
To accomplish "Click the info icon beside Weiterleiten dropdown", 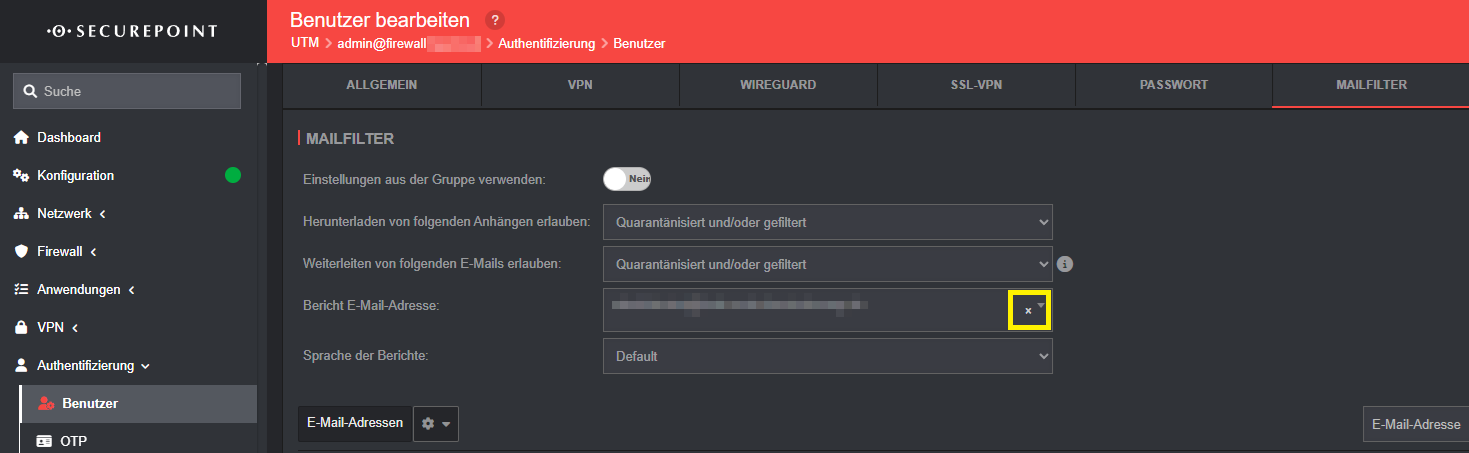I will 1065,264.
